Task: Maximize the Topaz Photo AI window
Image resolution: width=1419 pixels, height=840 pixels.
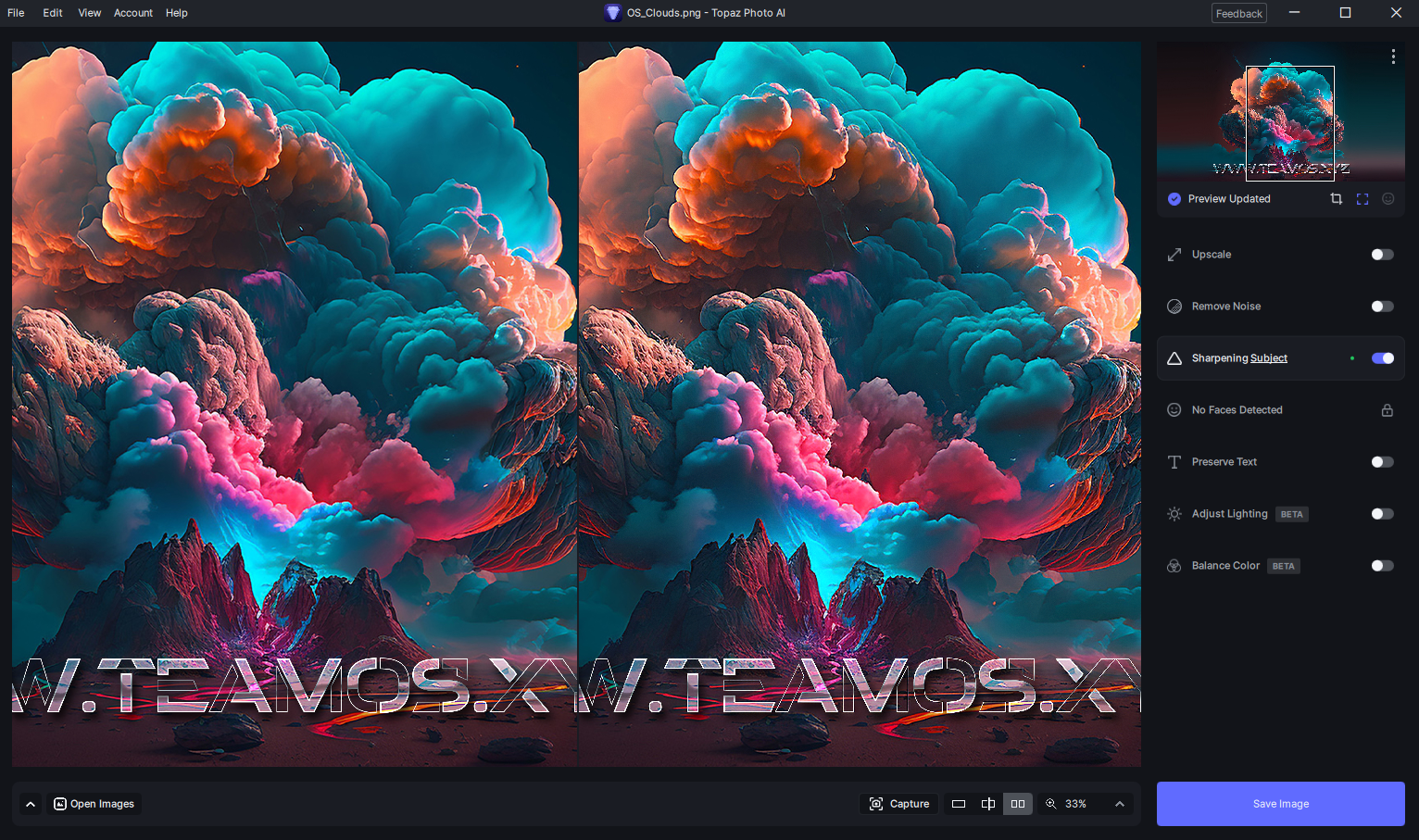Action: pyautogui.click(x=1345, y=13)
